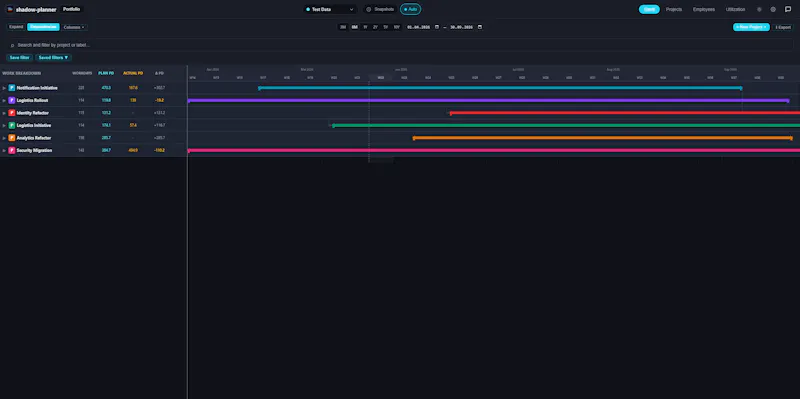Click the blue Notification Initiative Gantt bar
The height and width of the screenshot is (399, 800).
point(500,88)
